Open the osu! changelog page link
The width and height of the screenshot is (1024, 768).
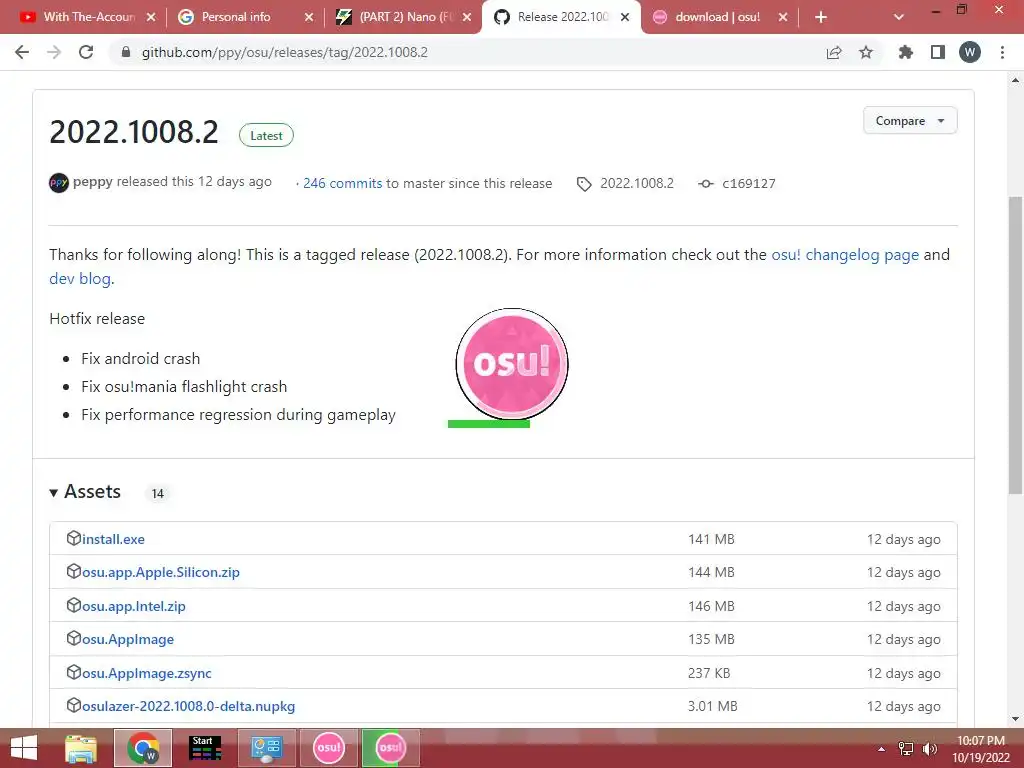(x=845, y=255)
